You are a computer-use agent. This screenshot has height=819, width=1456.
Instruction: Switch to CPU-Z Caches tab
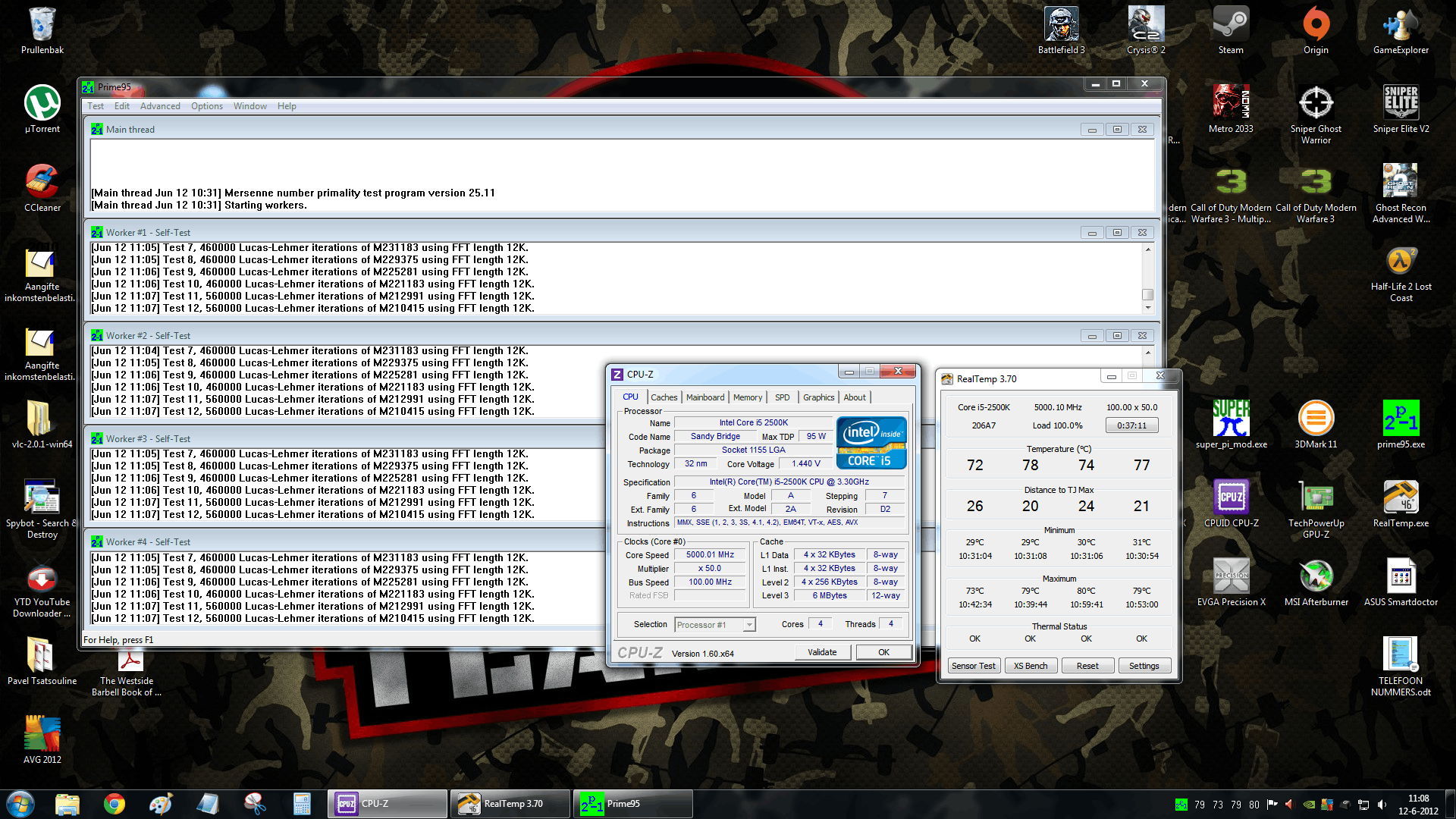point(664,397)
